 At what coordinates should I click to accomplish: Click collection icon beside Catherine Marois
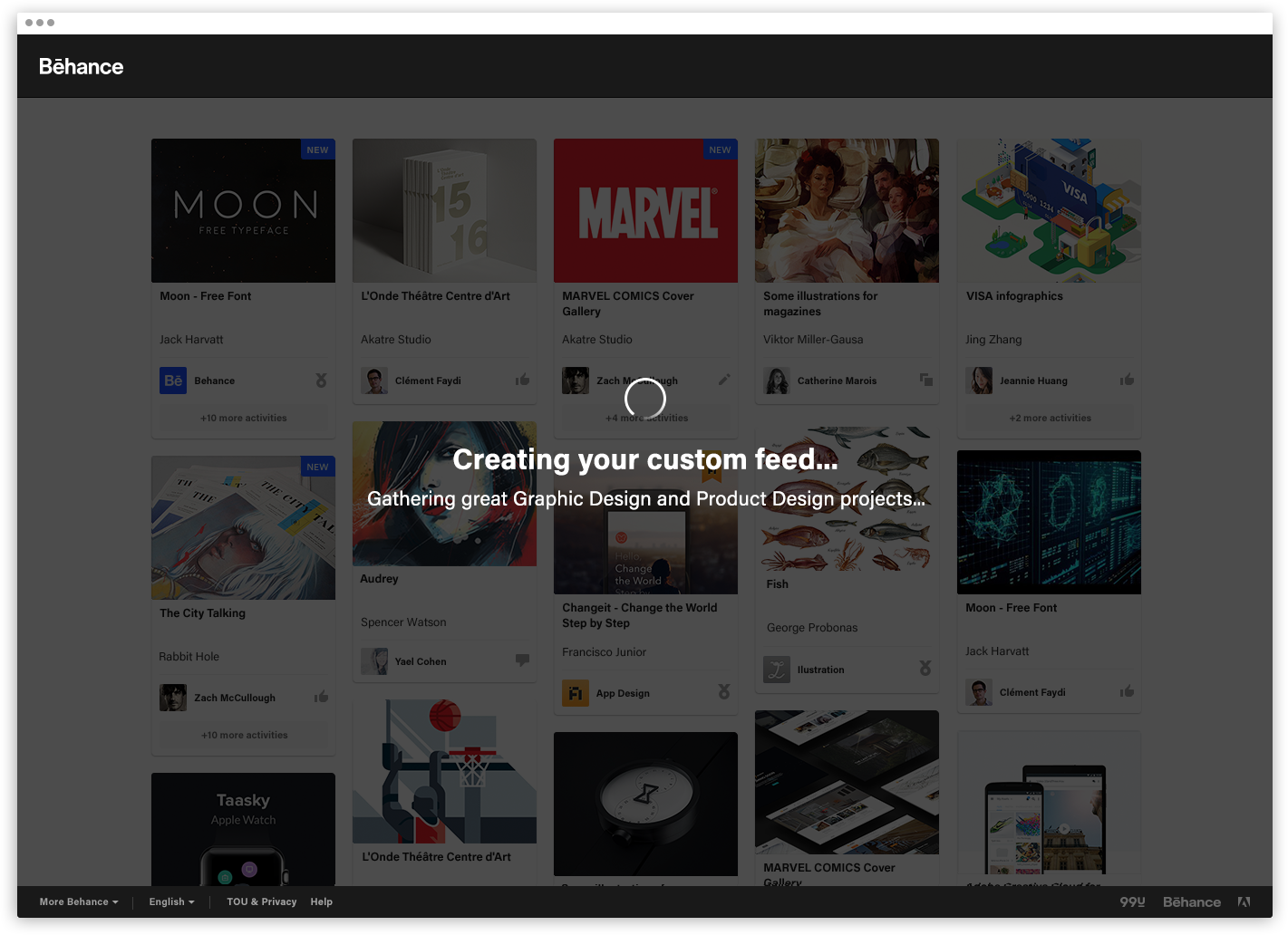925,380
